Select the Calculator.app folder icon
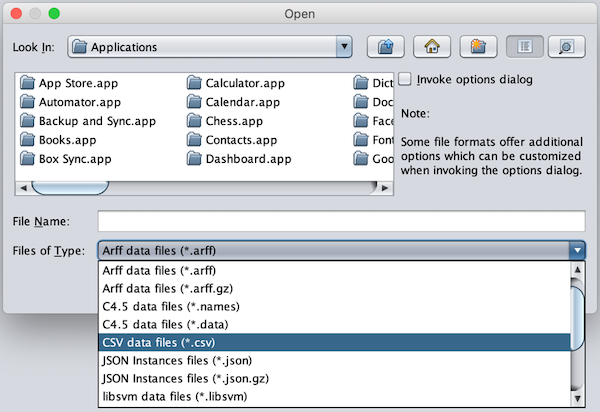 (194, 83)
